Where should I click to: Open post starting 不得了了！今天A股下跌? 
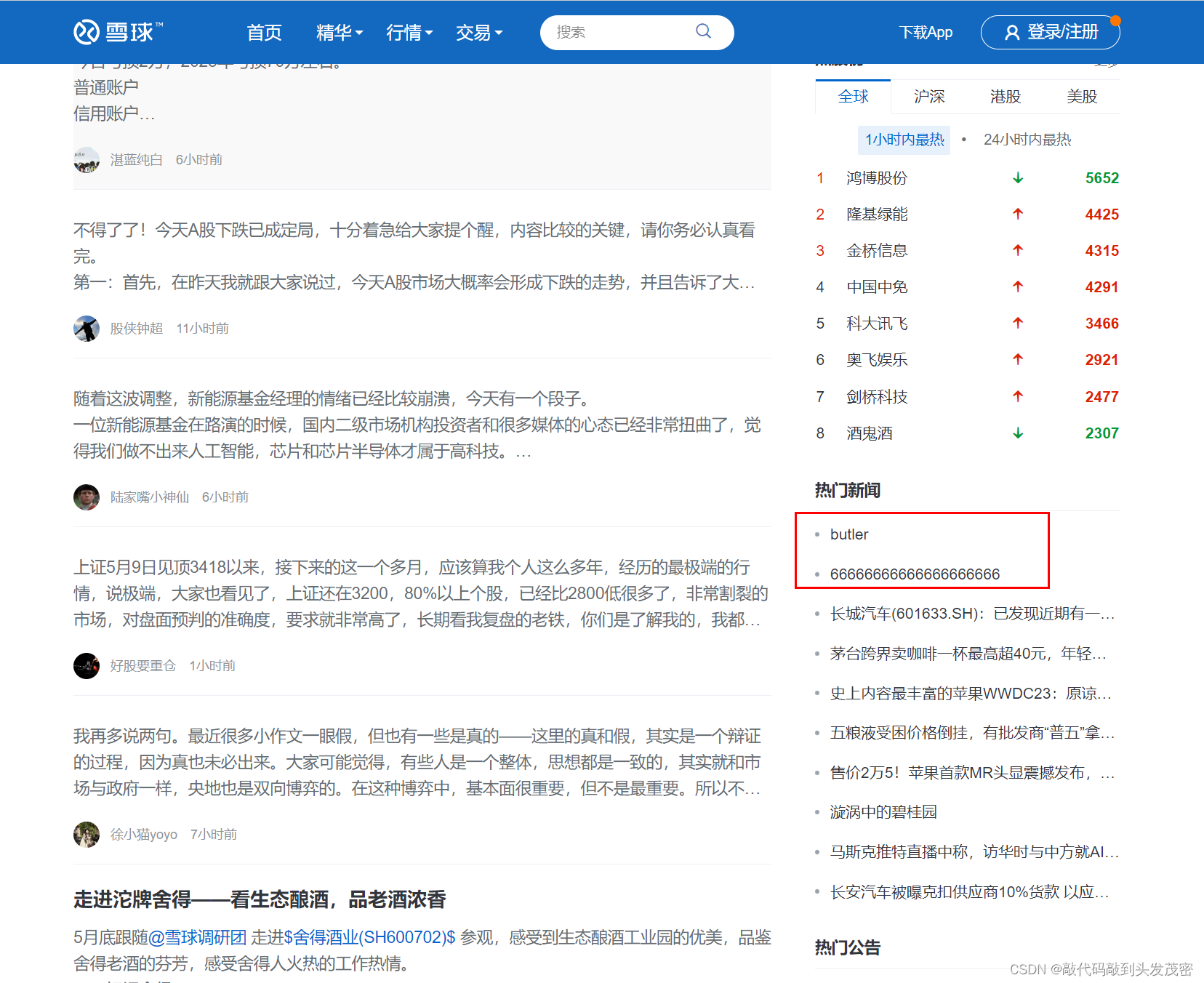click(x=414, y=257)
